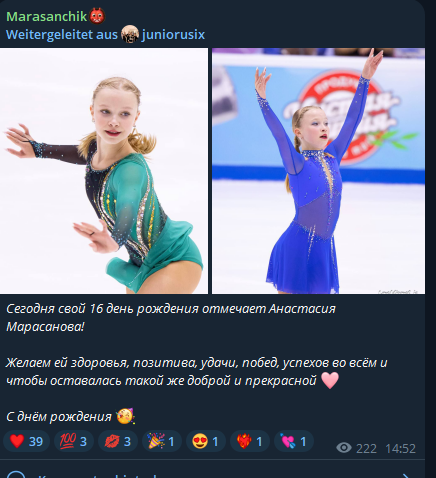
Task: Add the heart with arrow reaction
Action: 294,441
